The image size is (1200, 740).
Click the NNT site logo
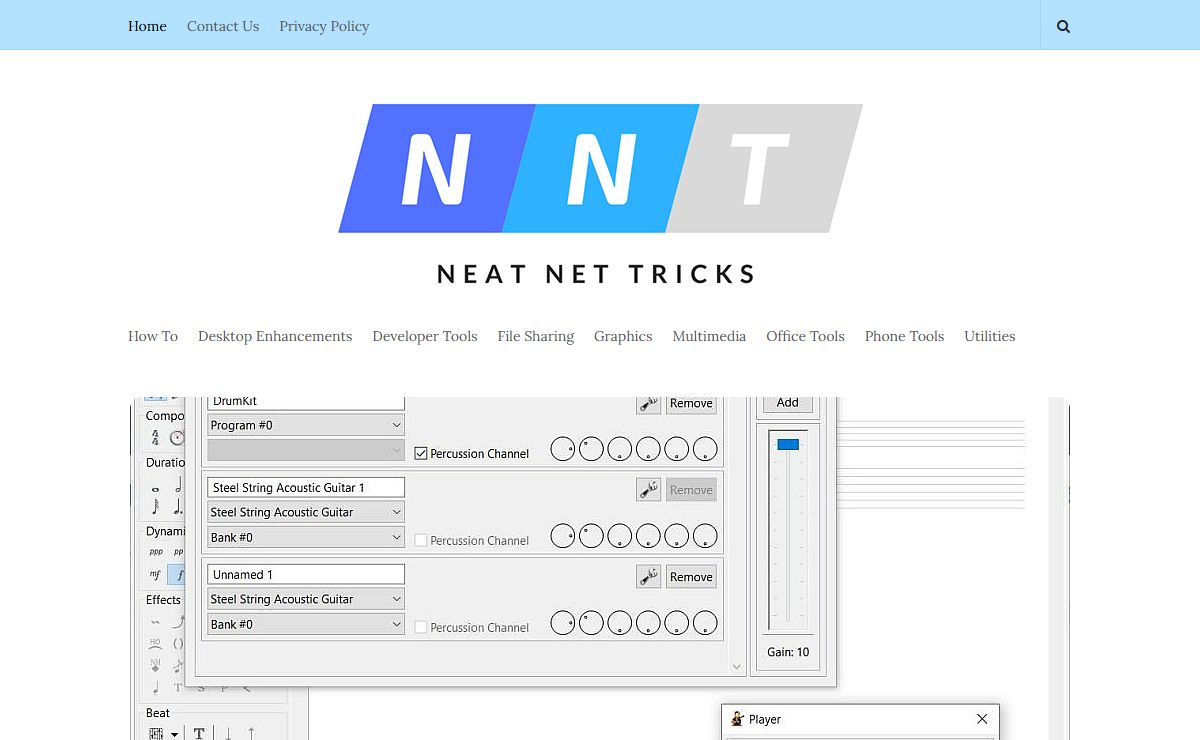[600, 194]
